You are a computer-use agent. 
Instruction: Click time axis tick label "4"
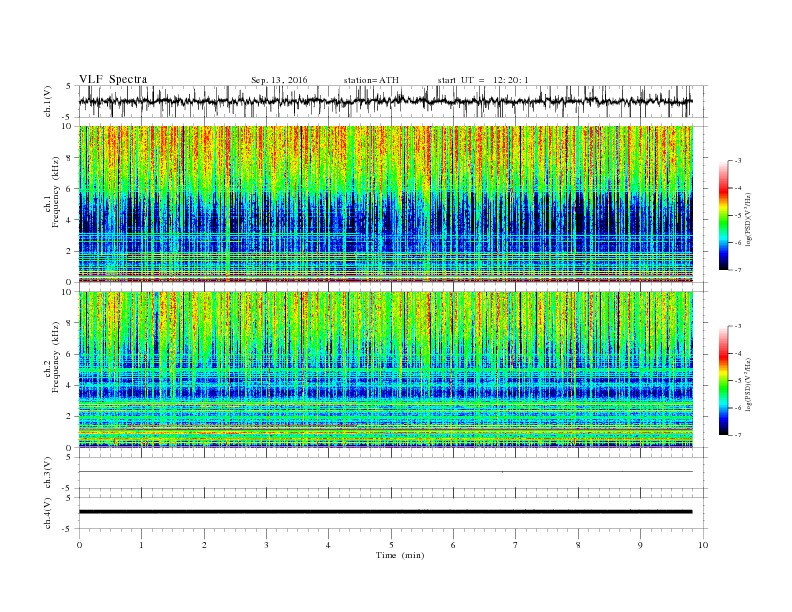(328, 545)
